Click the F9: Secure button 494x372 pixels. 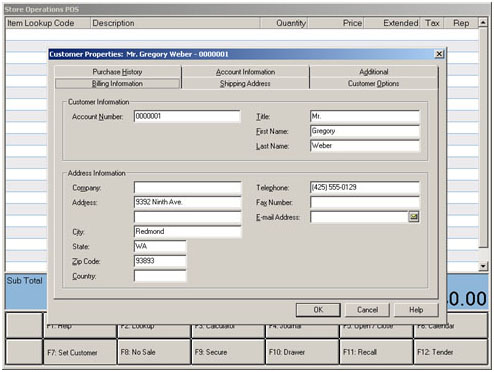click(228, 352)
